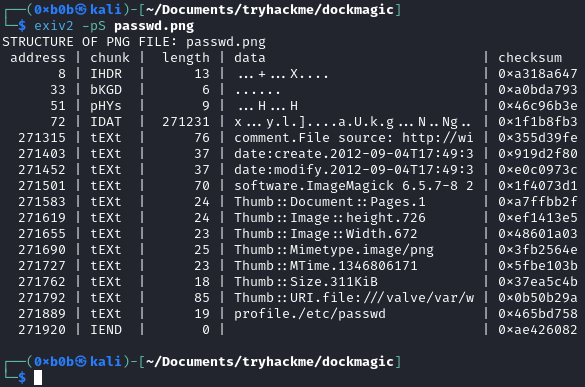The width and height of the screenshot is (585, 387).
Task: Click the address column header
Action: coord(38,58)
